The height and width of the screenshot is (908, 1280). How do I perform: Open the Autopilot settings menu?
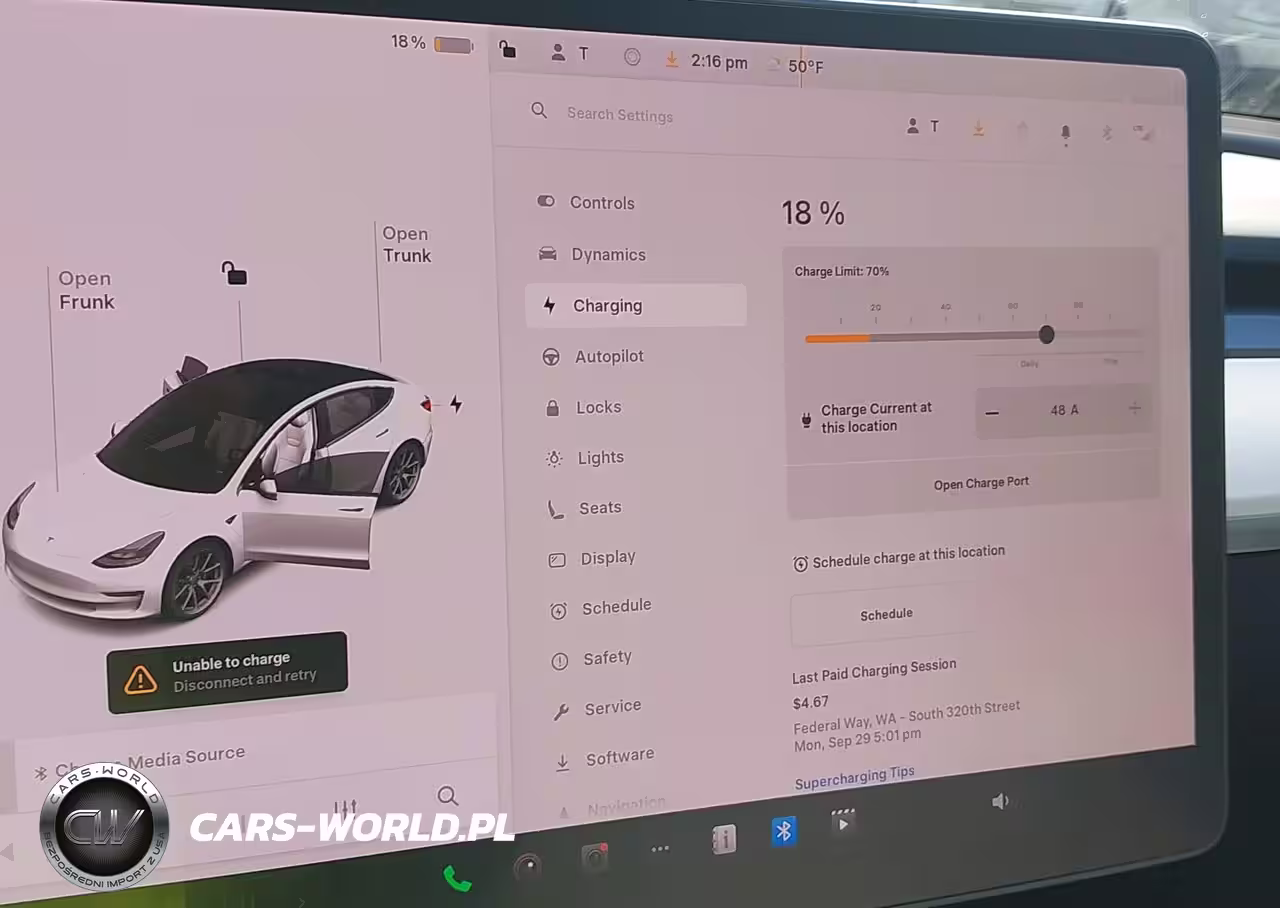click(x=609, y=356)
